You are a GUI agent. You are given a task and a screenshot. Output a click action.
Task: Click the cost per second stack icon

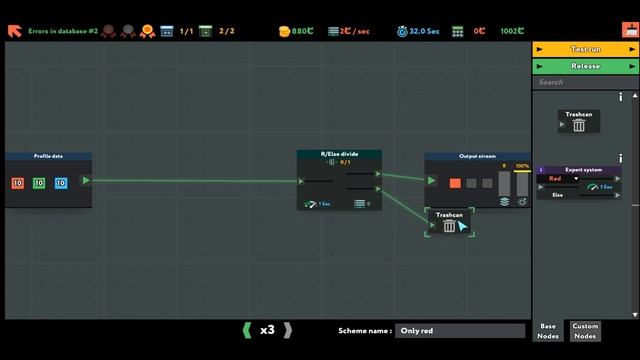[x=333, y=31]
